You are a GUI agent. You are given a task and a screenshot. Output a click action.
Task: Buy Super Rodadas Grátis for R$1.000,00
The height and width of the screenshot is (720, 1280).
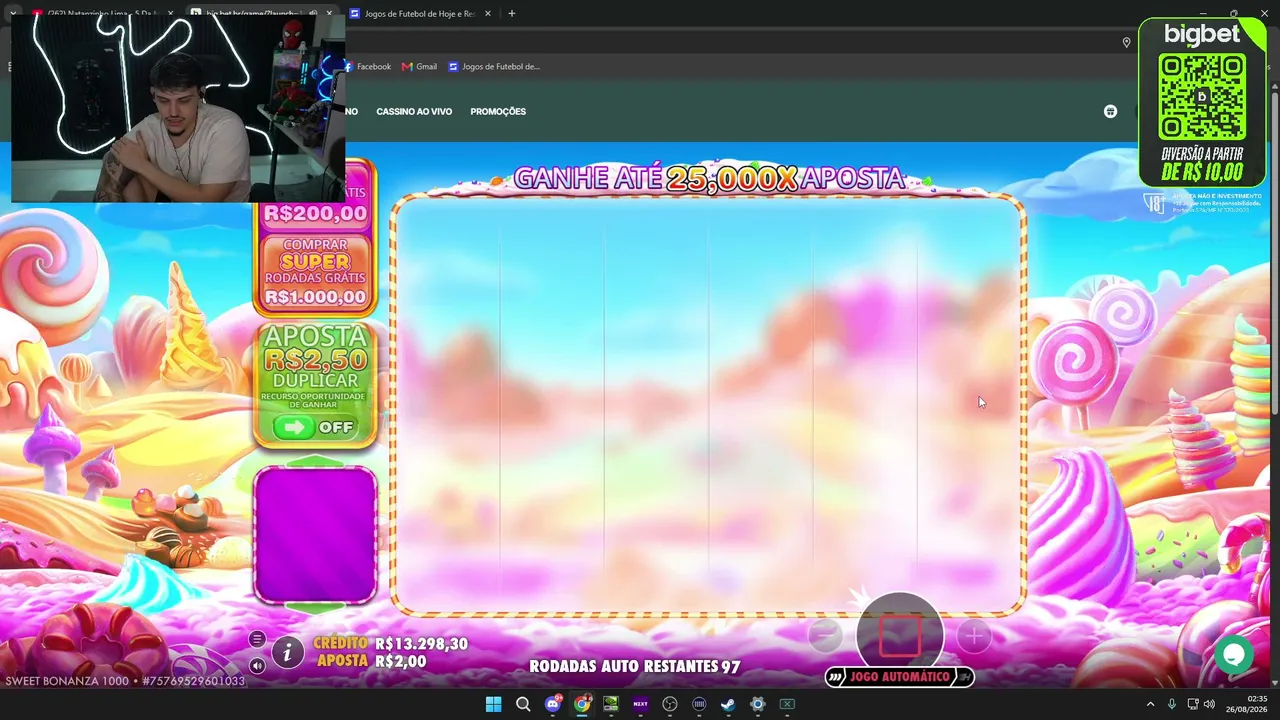[x=315, y=271]
